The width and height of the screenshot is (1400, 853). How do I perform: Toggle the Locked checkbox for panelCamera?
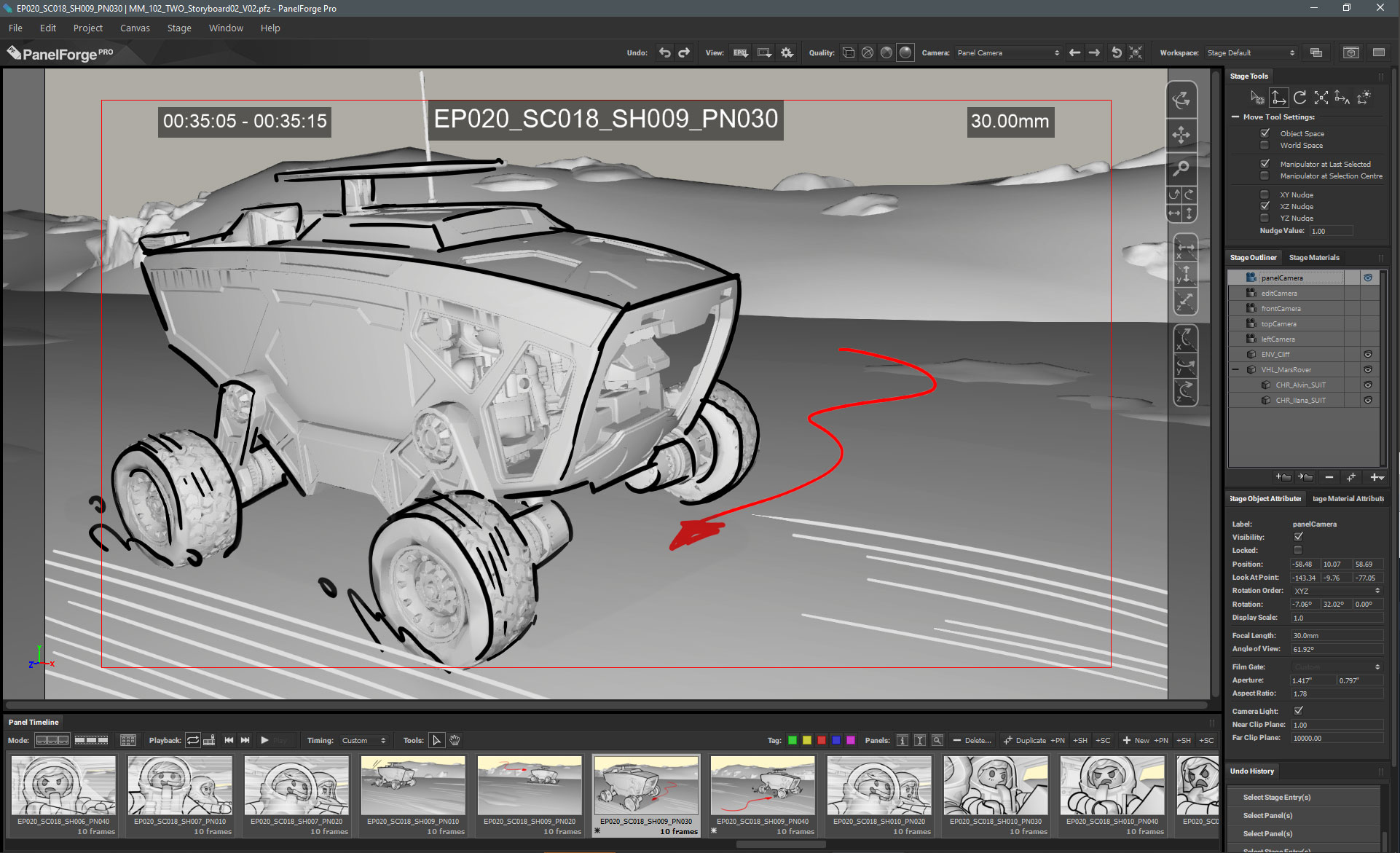[x=1298, y=550]
